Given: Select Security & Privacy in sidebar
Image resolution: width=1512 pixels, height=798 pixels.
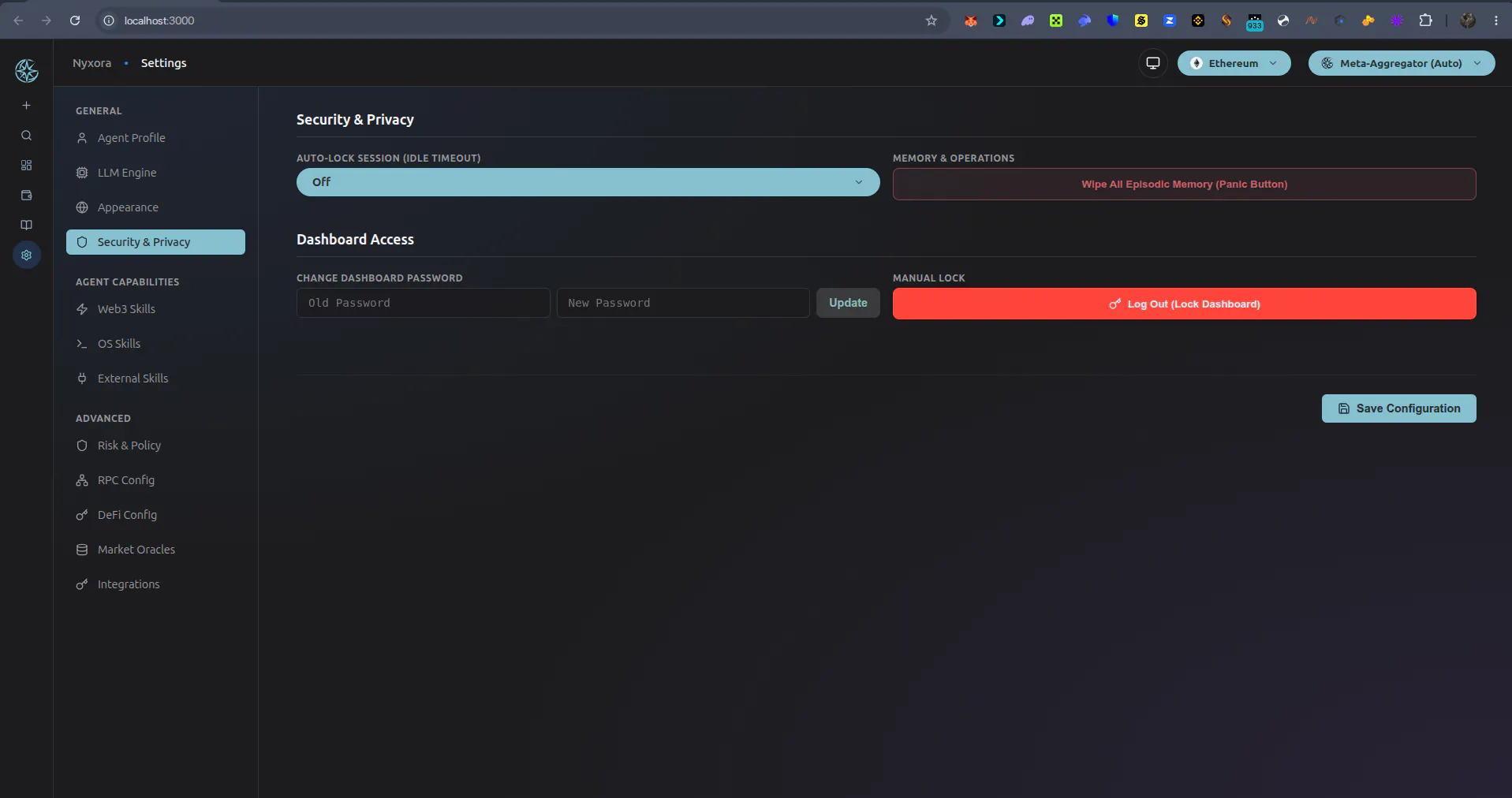Looking at the screenshot, I should click(x=155, y=242).
